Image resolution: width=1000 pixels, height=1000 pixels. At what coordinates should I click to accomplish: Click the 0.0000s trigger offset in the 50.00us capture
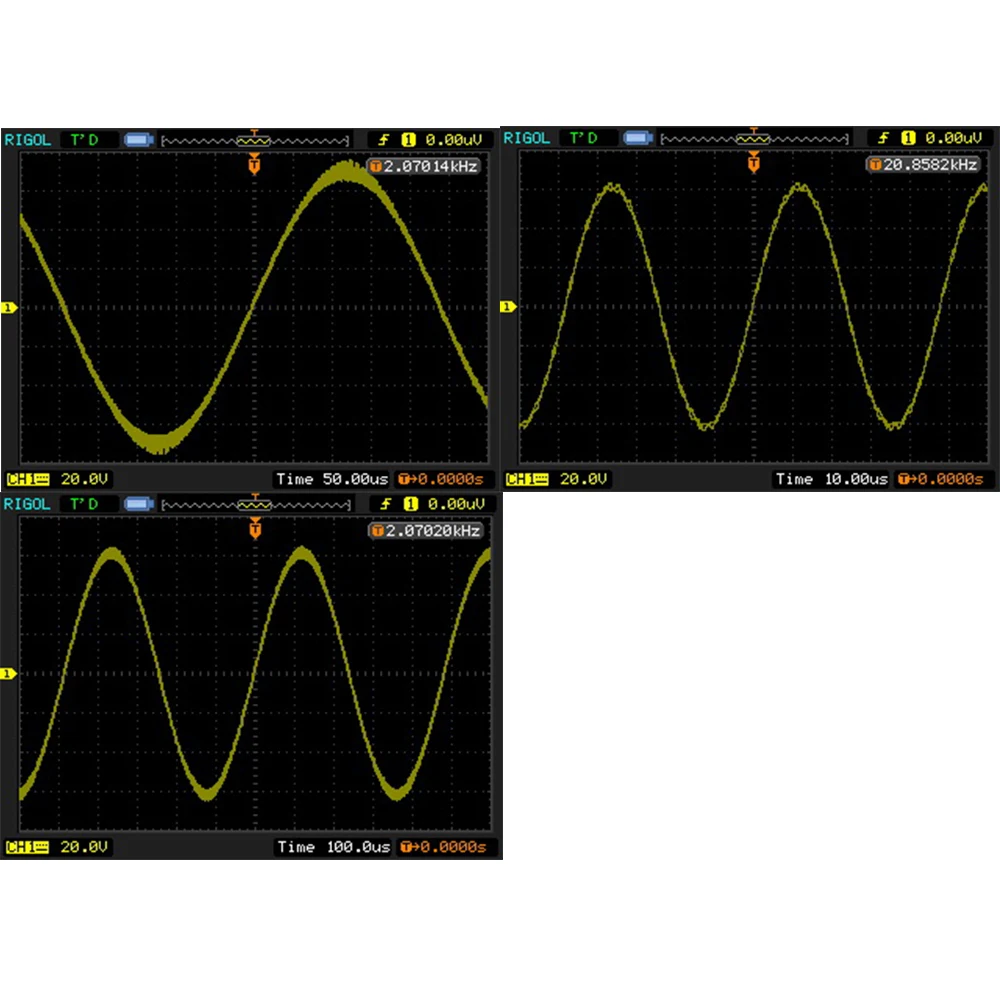441,479
